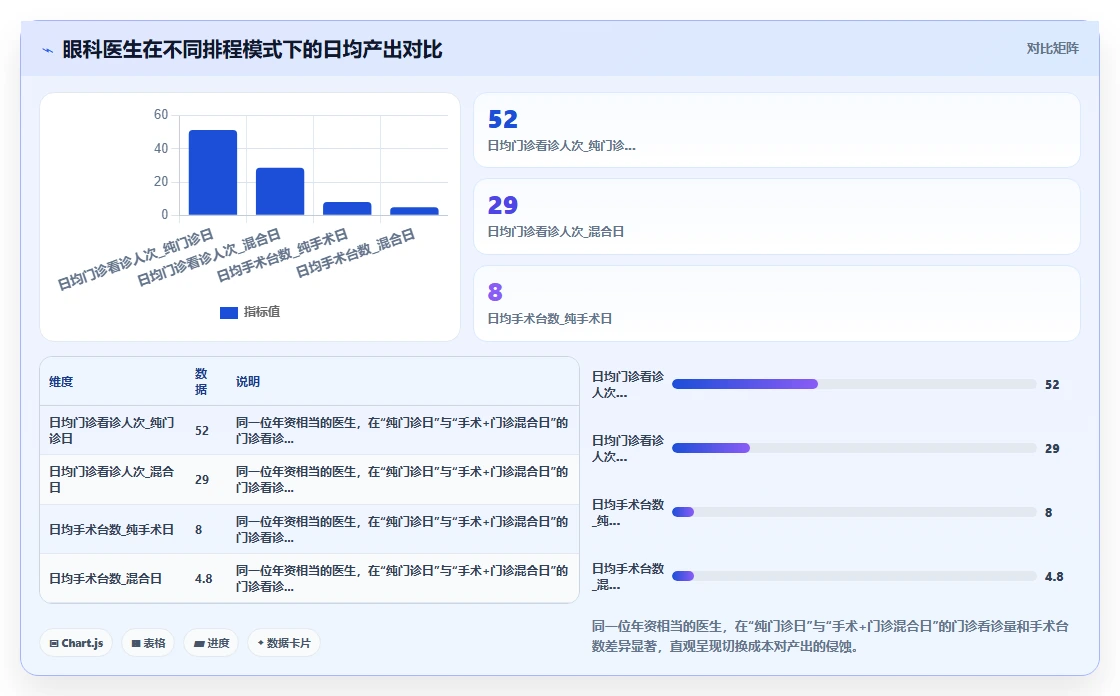Select the data card showing 29

776,217
